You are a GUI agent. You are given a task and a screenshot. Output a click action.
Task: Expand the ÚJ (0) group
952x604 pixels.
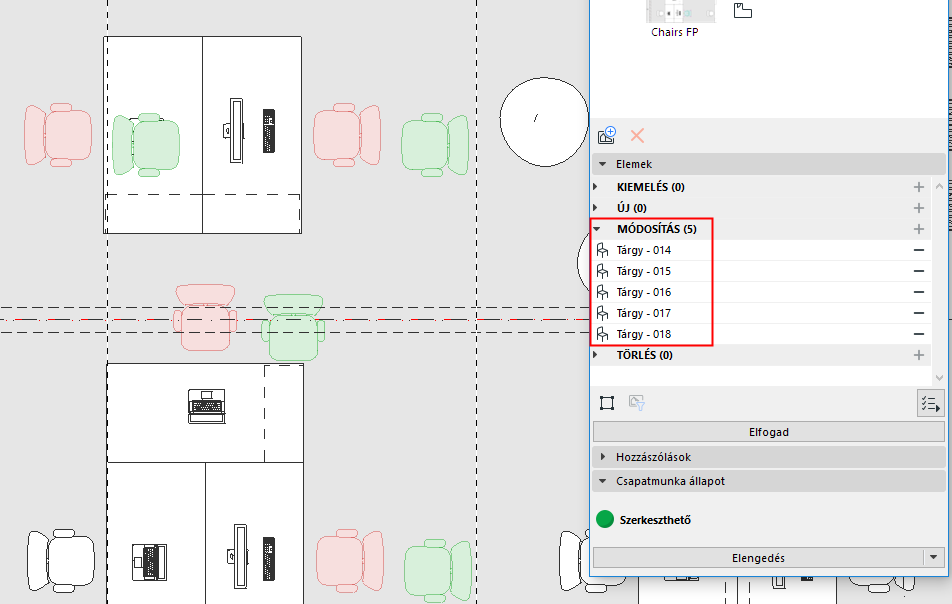(595, 208)
